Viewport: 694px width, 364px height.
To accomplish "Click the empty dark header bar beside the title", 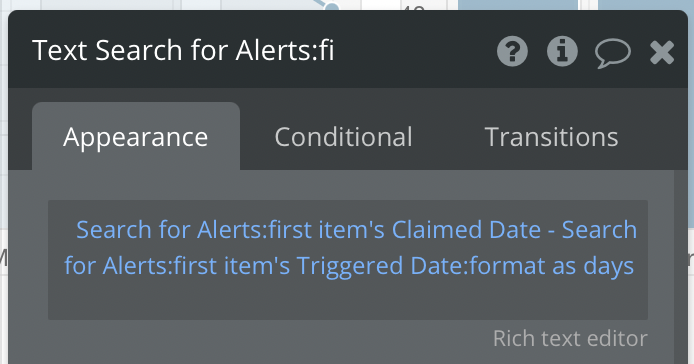I will tap(414, 50).
